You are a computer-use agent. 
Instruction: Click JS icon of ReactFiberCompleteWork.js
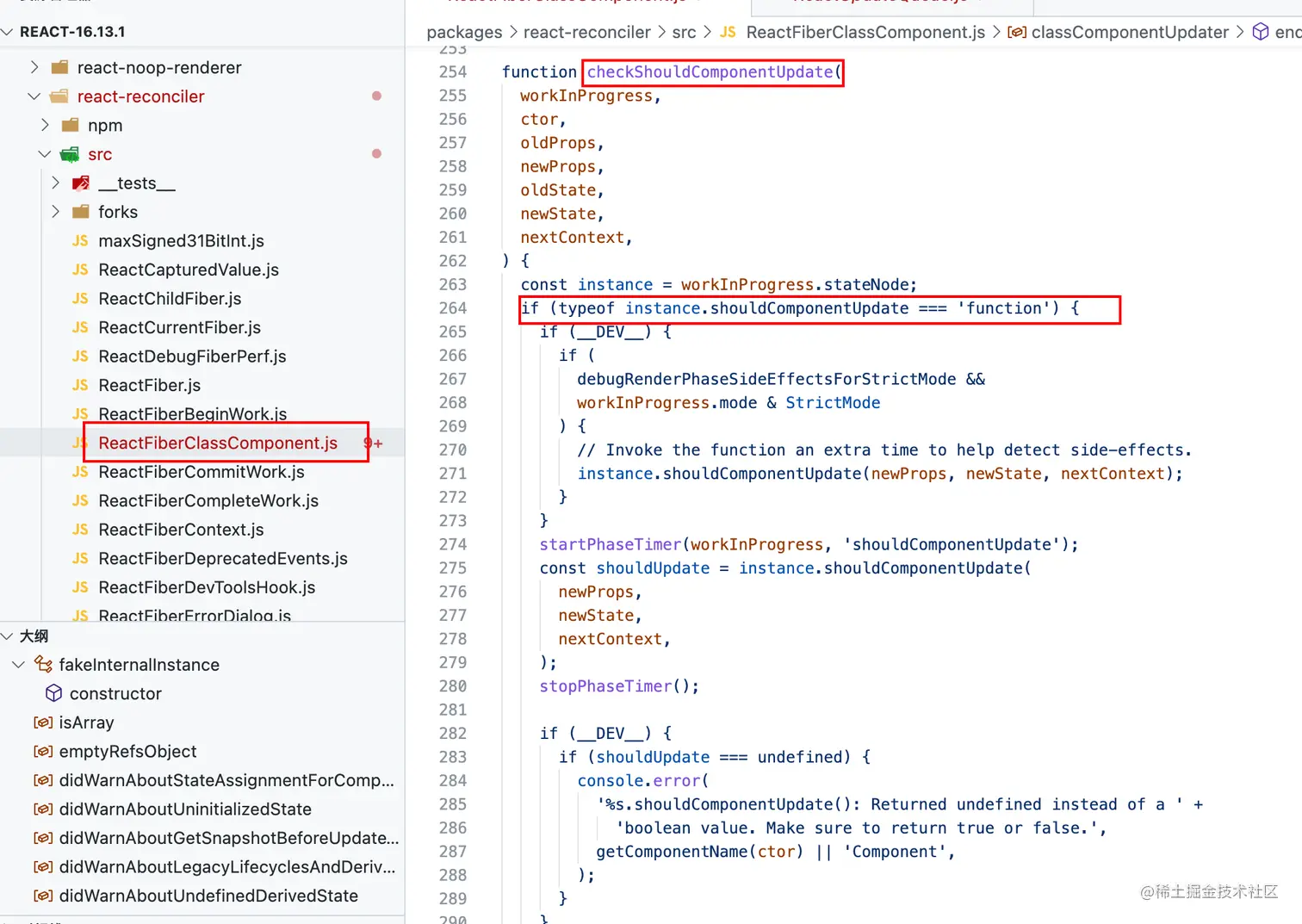pos(80,500)
